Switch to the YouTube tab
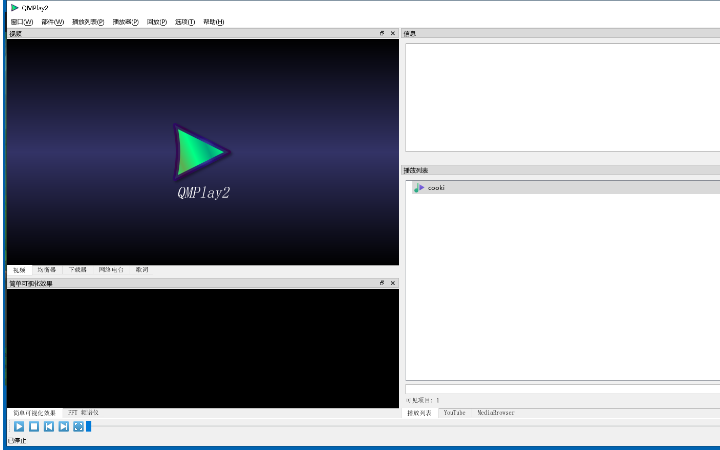The image size is (720, 450). point(455,413)
